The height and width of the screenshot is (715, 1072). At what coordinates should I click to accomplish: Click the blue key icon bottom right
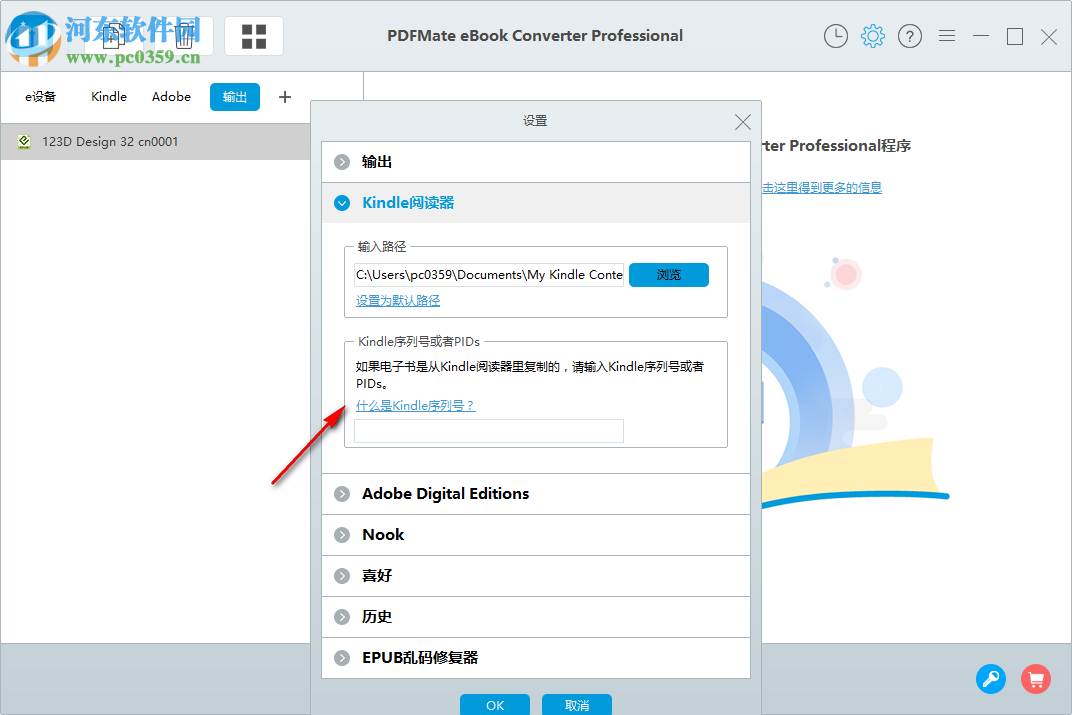[991, 679]
